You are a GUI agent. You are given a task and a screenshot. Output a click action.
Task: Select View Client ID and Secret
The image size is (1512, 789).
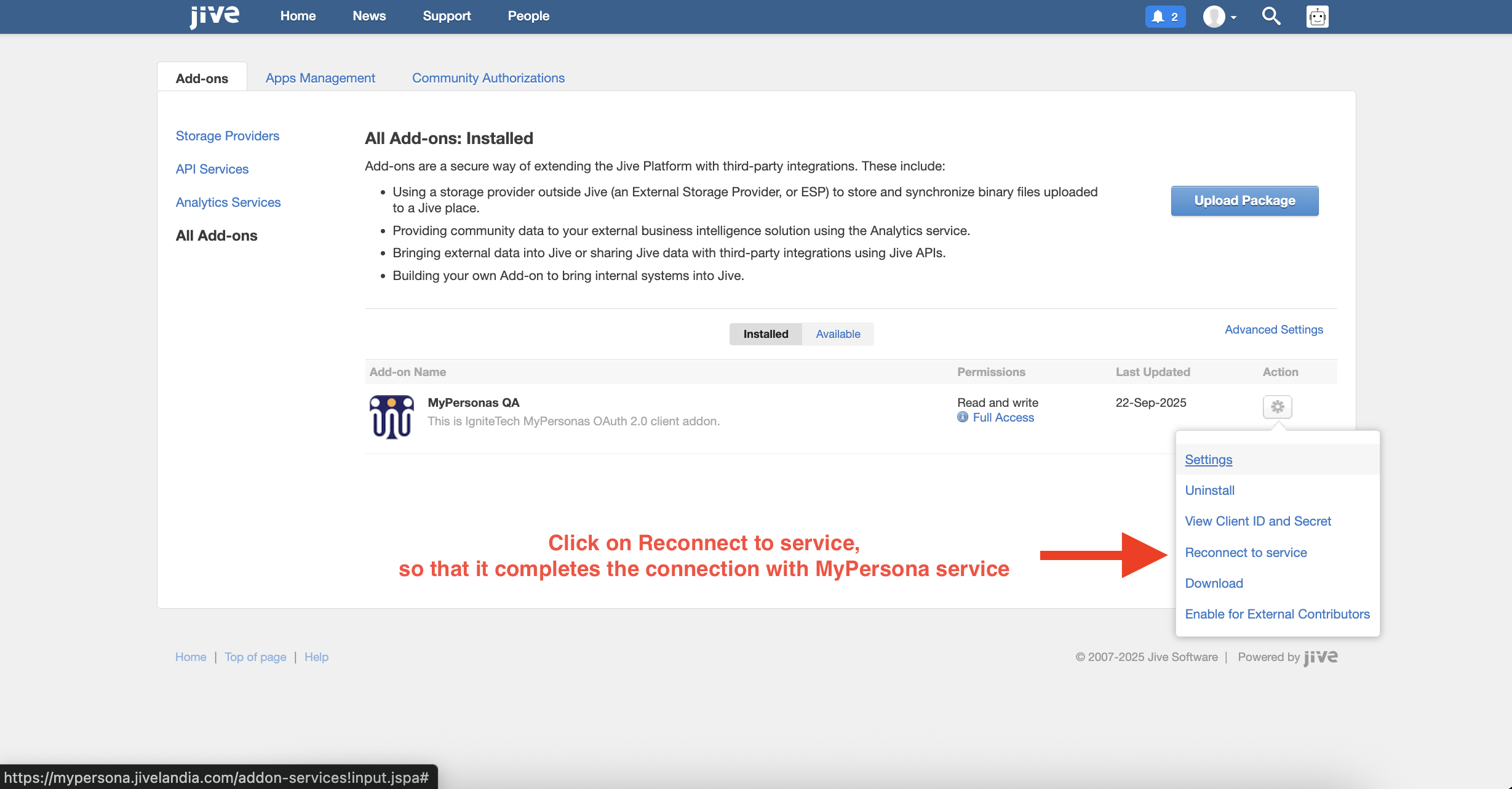coord(1257,521)
